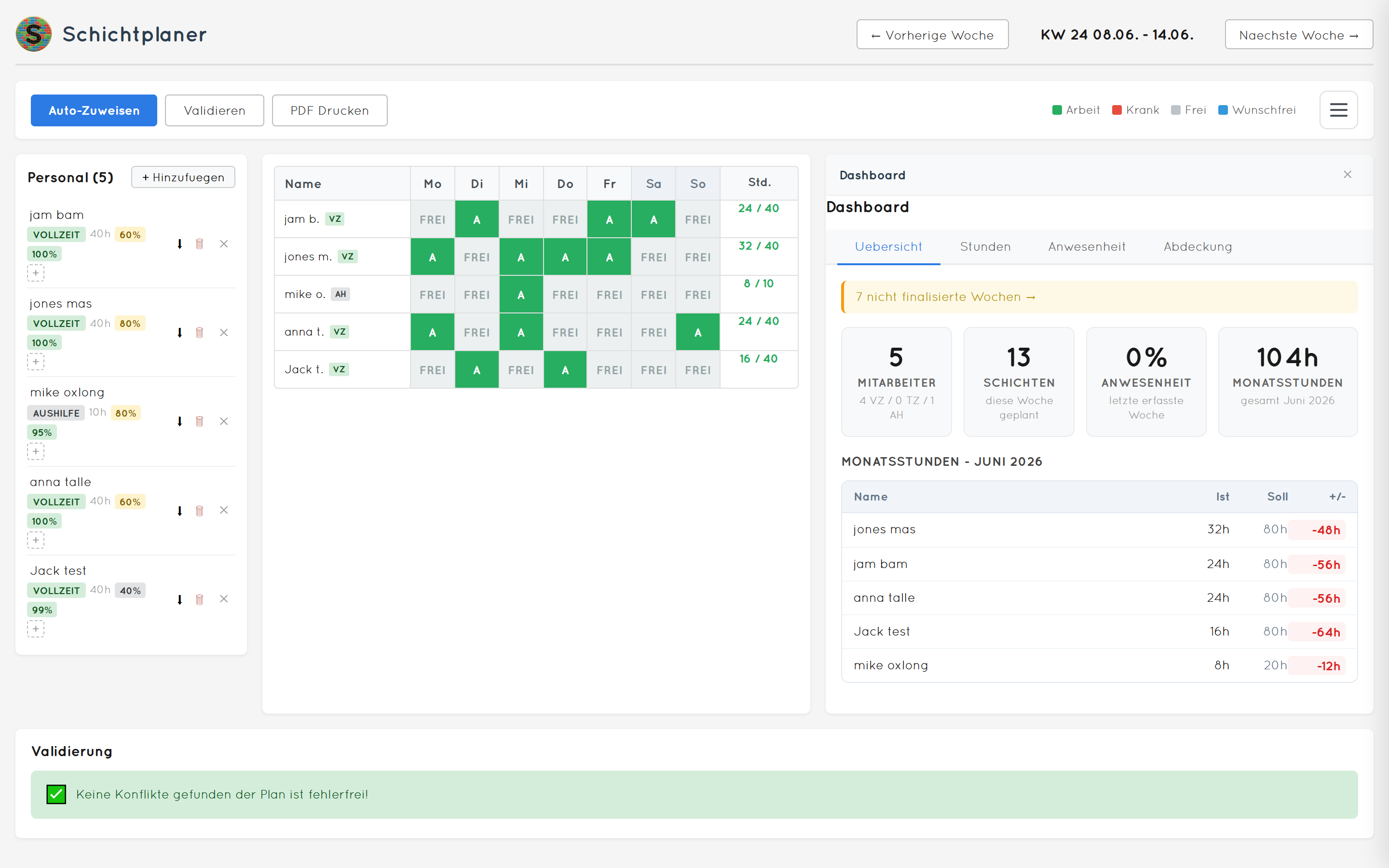The height and width of the screenshot is (868, 1389).
Task: Add tag with plus box under jones mas
Action: pyautogui.click(x=36, y=362)
